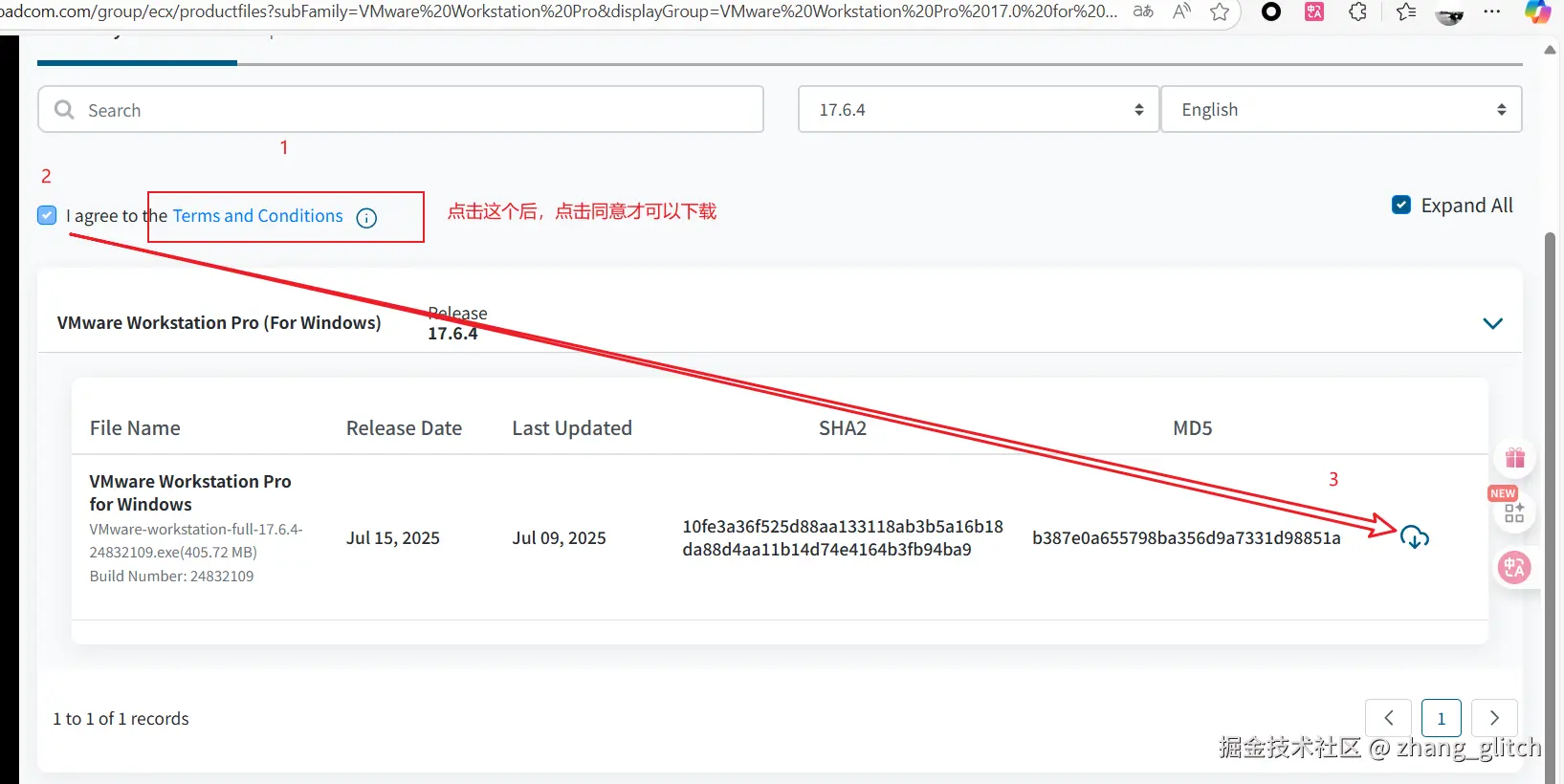Click the MD5 column header
The height and width of the screenshot is (784, 1564).
[x=1193, y=428]
